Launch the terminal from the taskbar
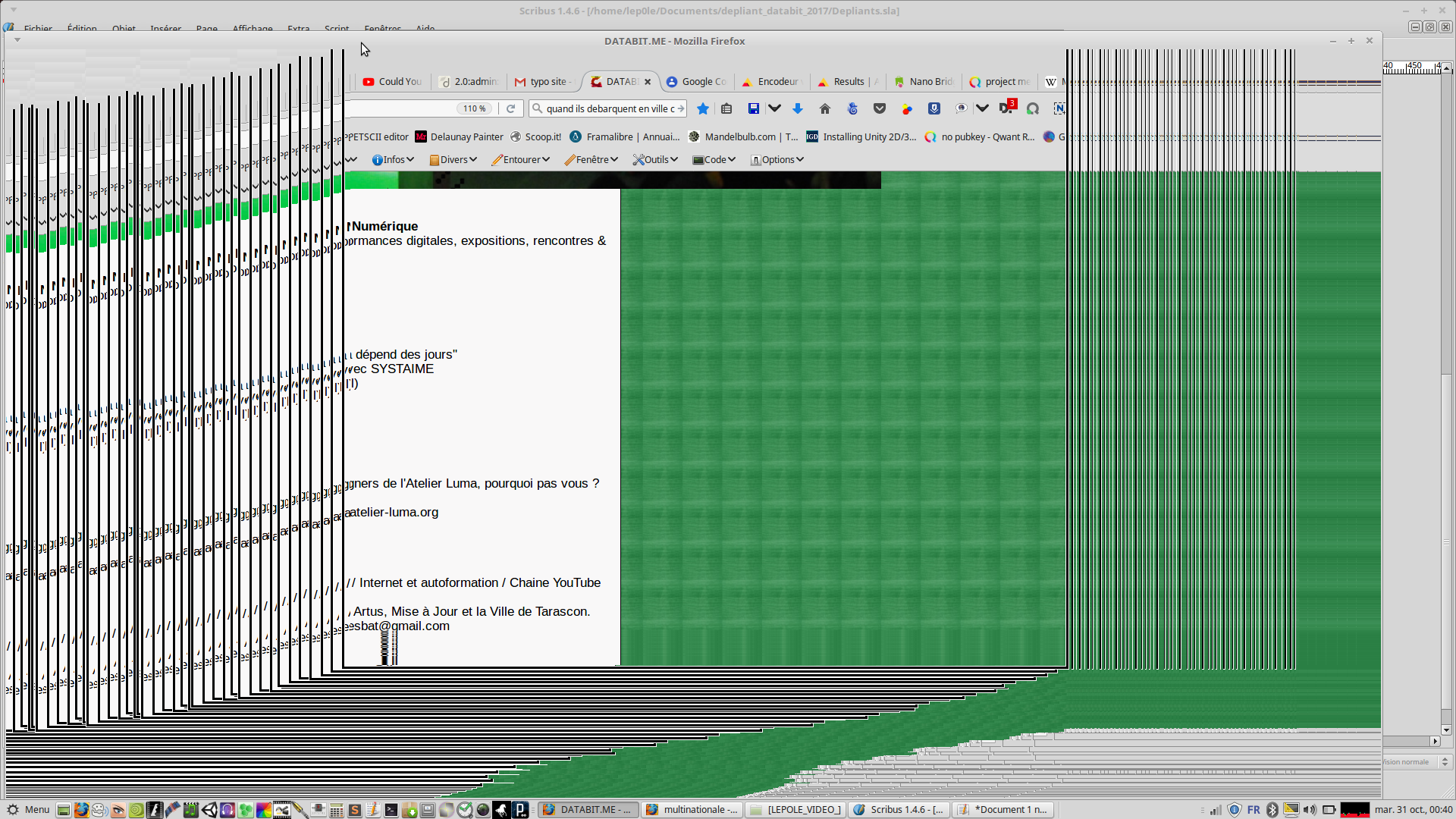Viewport: 1456px width, 819px height. point(391,810)
